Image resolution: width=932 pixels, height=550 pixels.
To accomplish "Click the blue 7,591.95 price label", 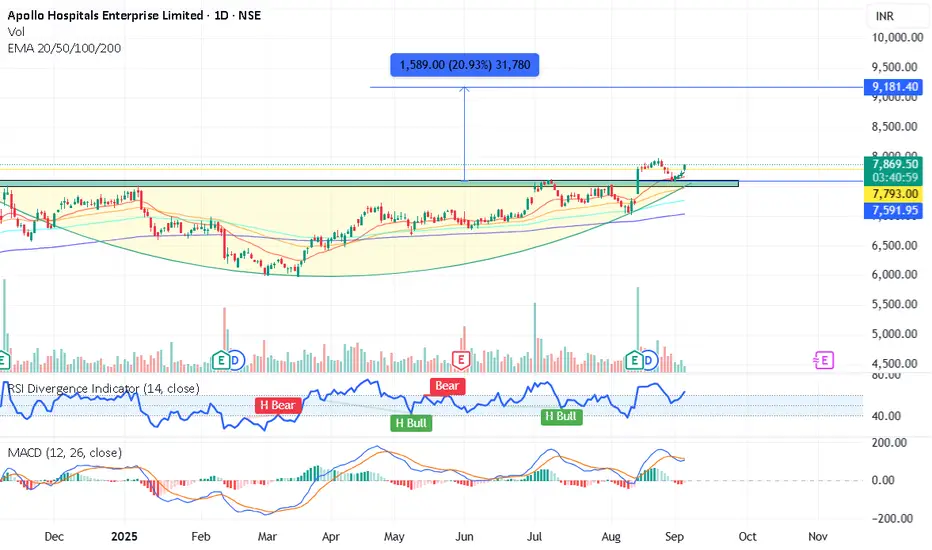I will coord(893,210).
